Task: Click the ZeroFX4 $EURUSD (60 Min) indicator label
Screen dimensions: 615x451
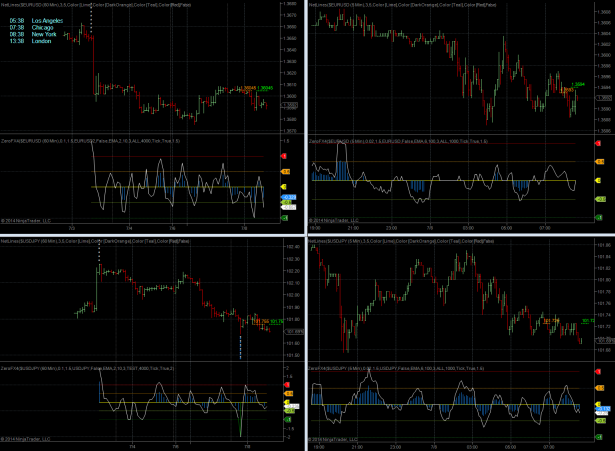Action: click(x=90, y=140)
